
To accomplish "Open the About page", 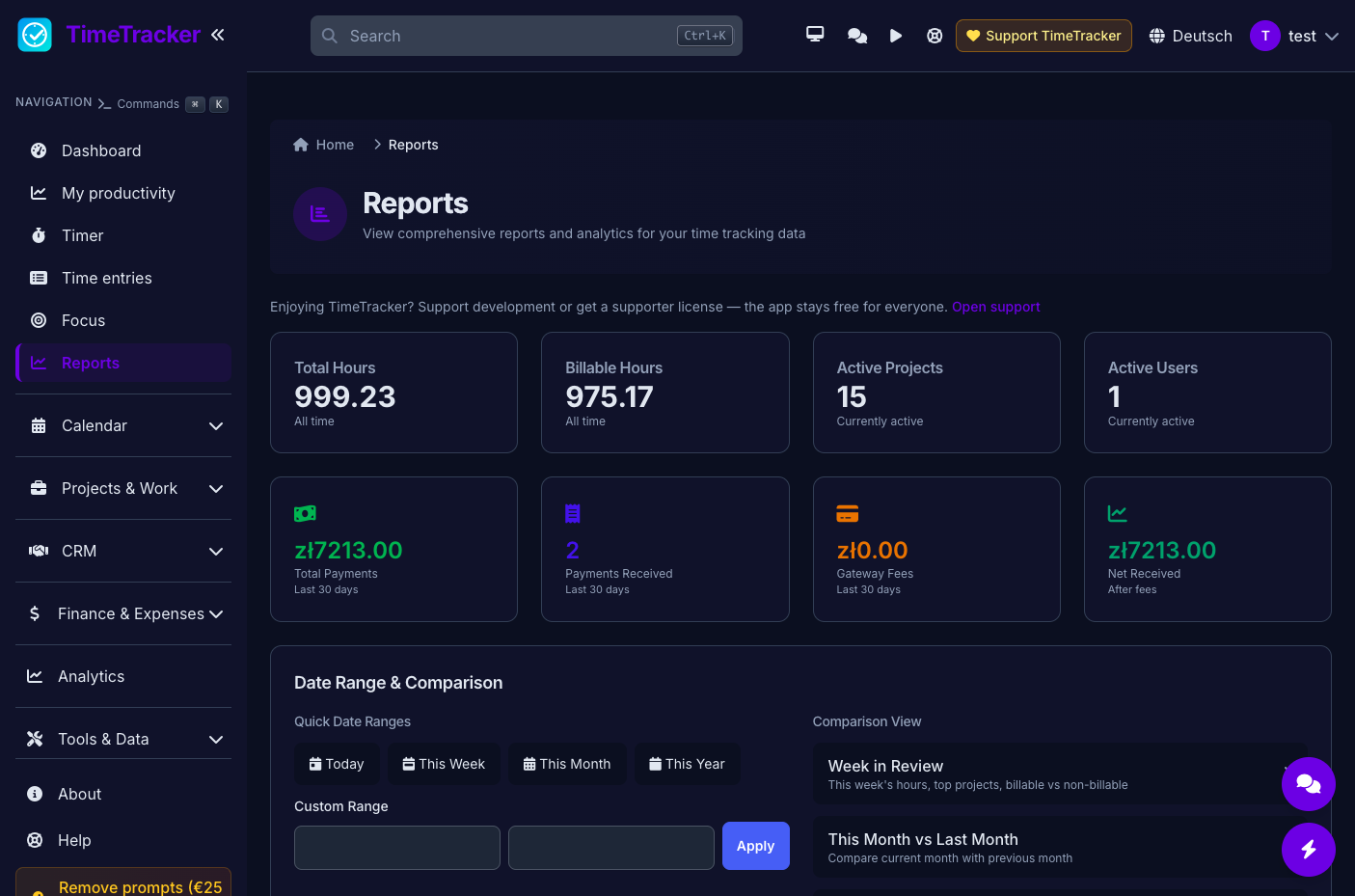I will (123, 794).
